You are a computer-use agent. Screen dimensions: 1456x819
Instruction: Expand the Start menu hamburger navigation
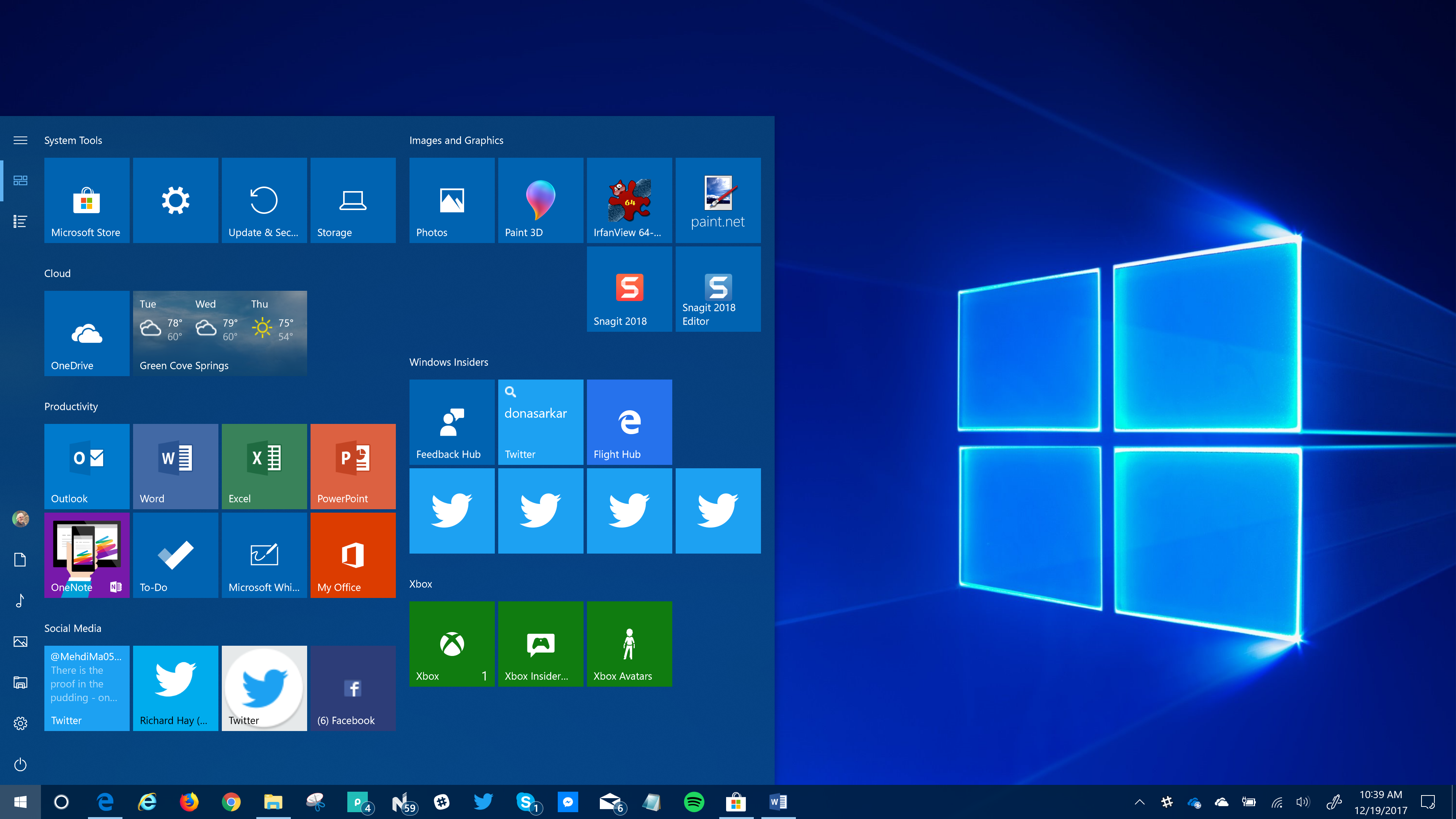point(20,140)
